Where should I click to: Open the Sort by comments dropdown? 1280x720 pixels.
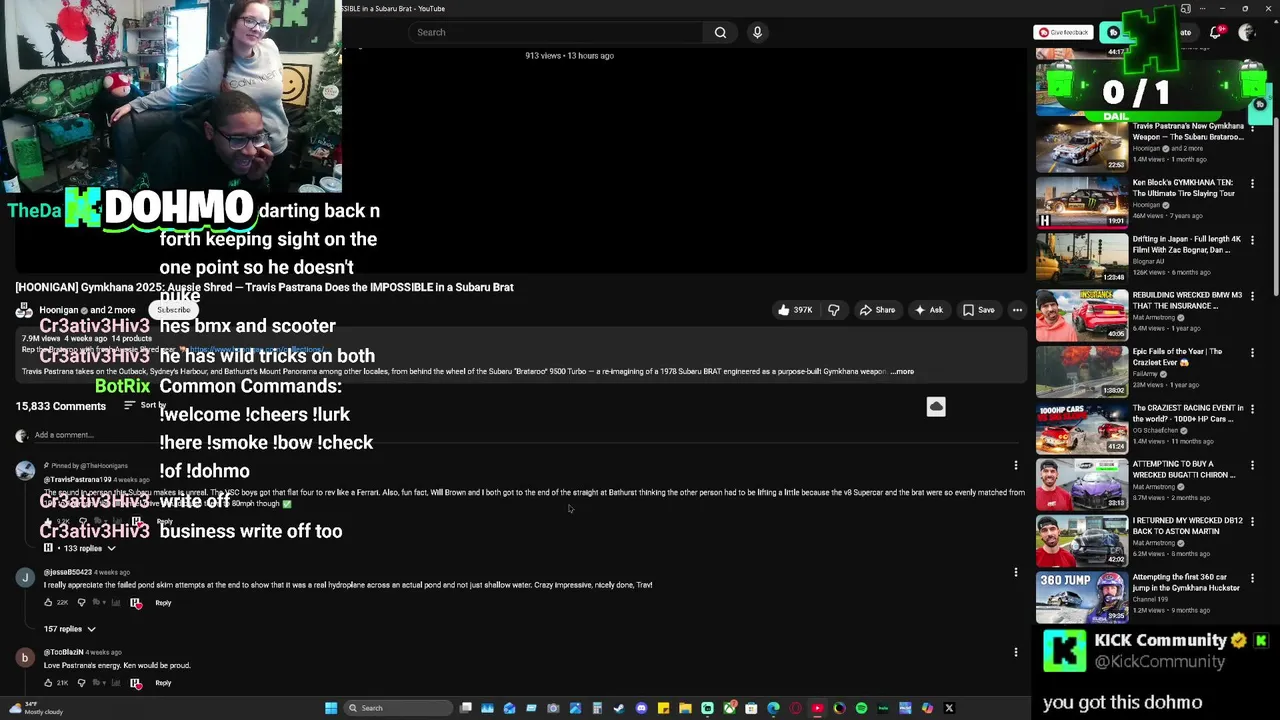pos(145,405)
